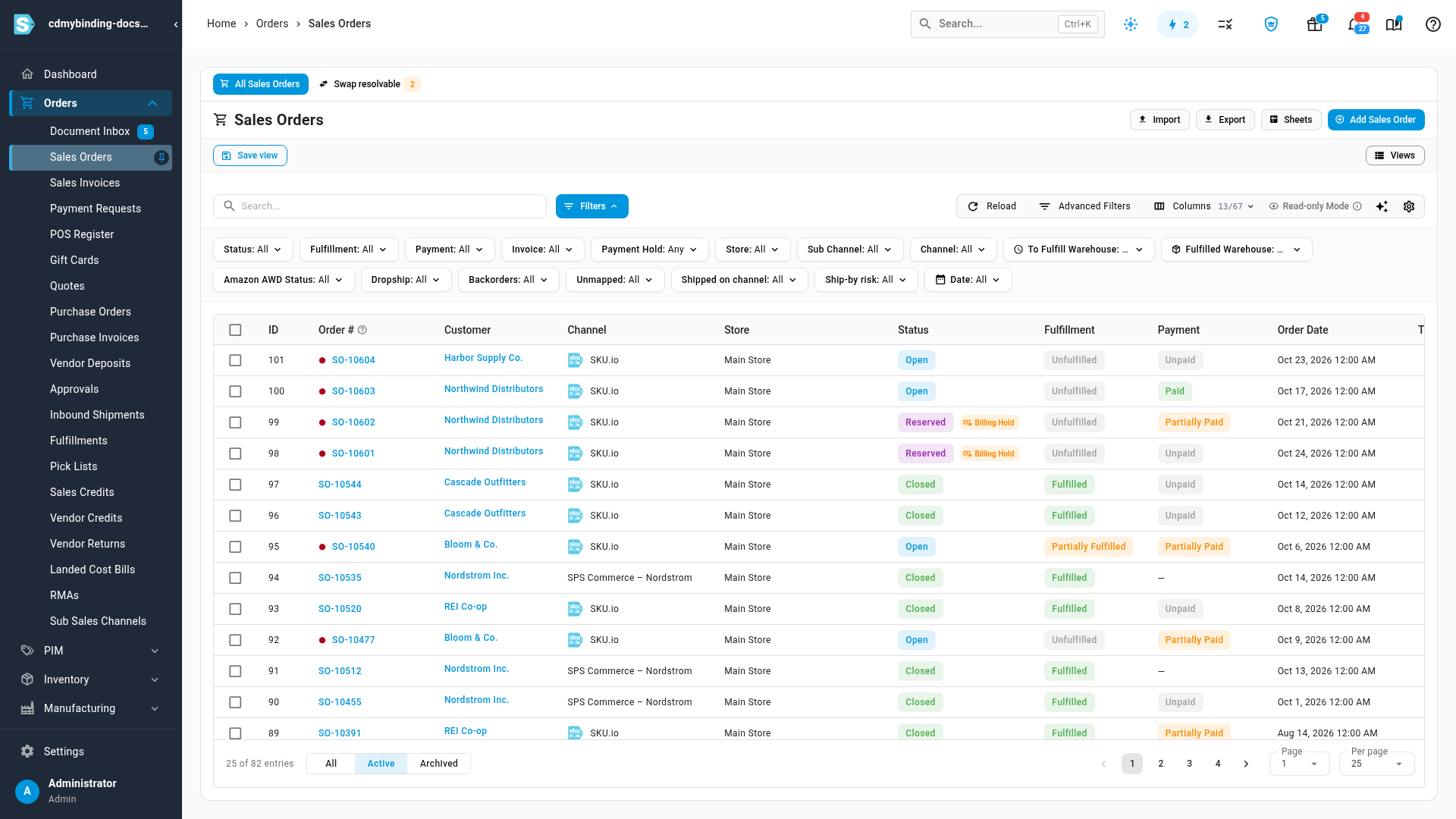Select the All entries tab

(x=331, y=764)
